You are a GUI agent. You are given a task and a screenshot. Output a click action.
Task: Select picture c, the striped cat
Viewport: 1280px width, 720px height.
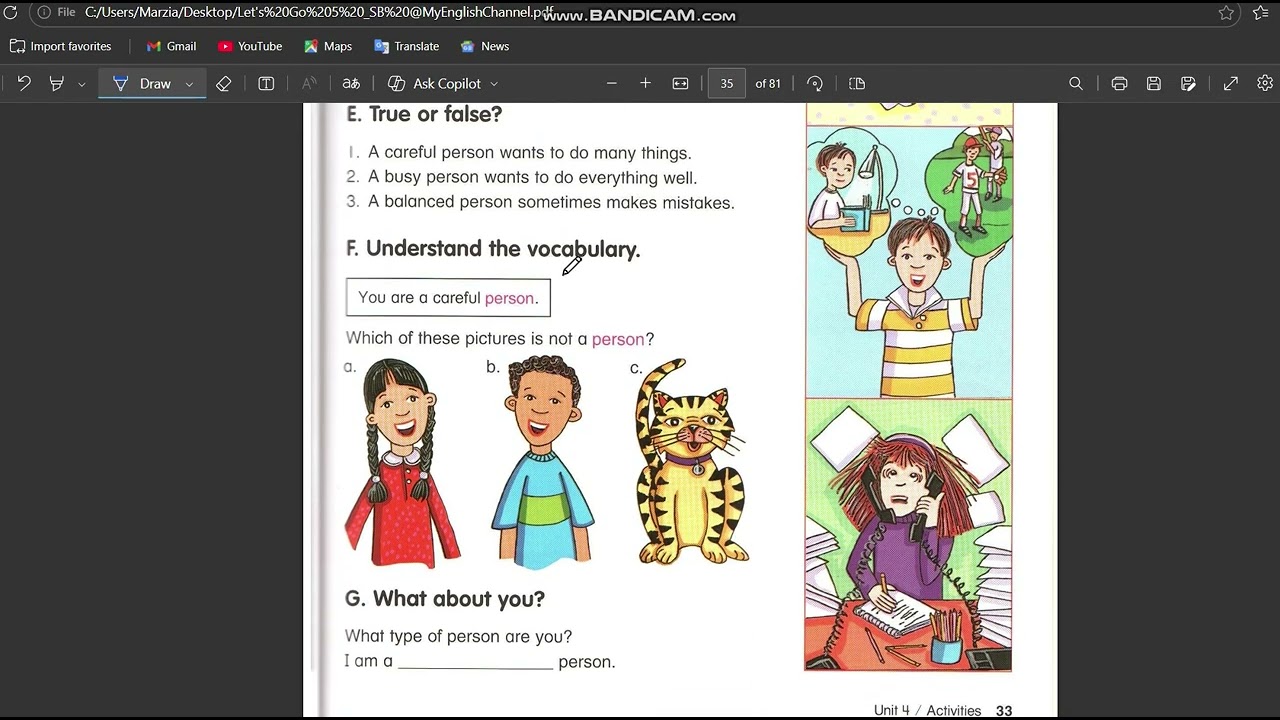point(692,462)
